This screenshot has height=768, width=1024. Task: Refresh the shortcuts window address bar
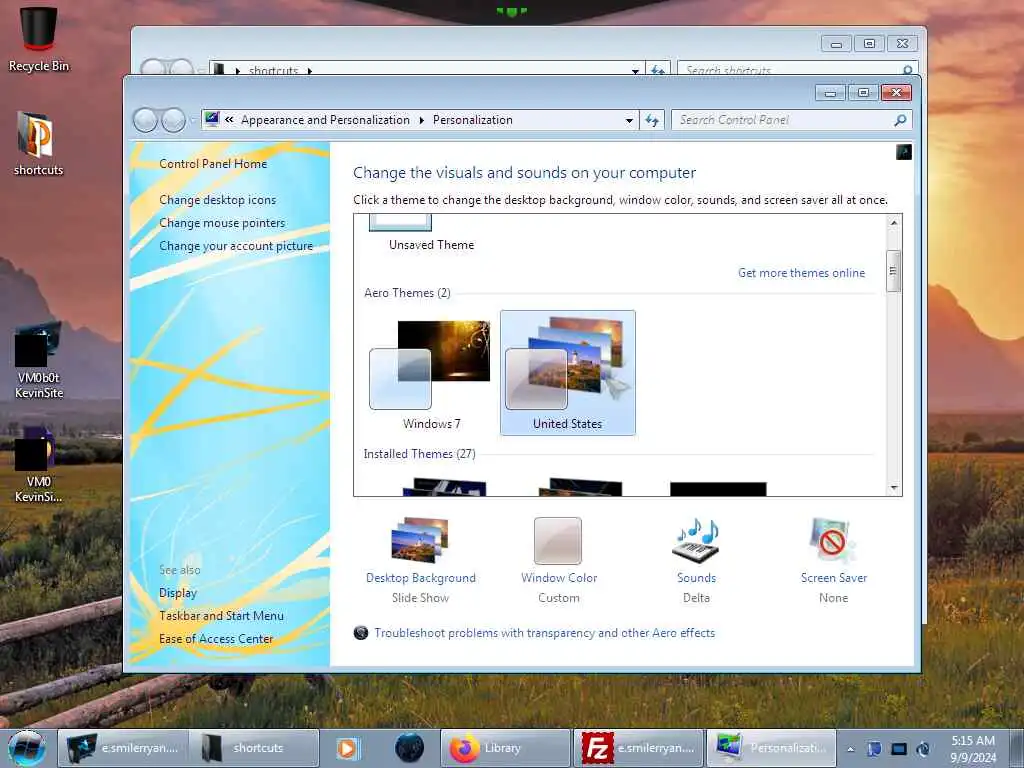click(x=658, y=69)
